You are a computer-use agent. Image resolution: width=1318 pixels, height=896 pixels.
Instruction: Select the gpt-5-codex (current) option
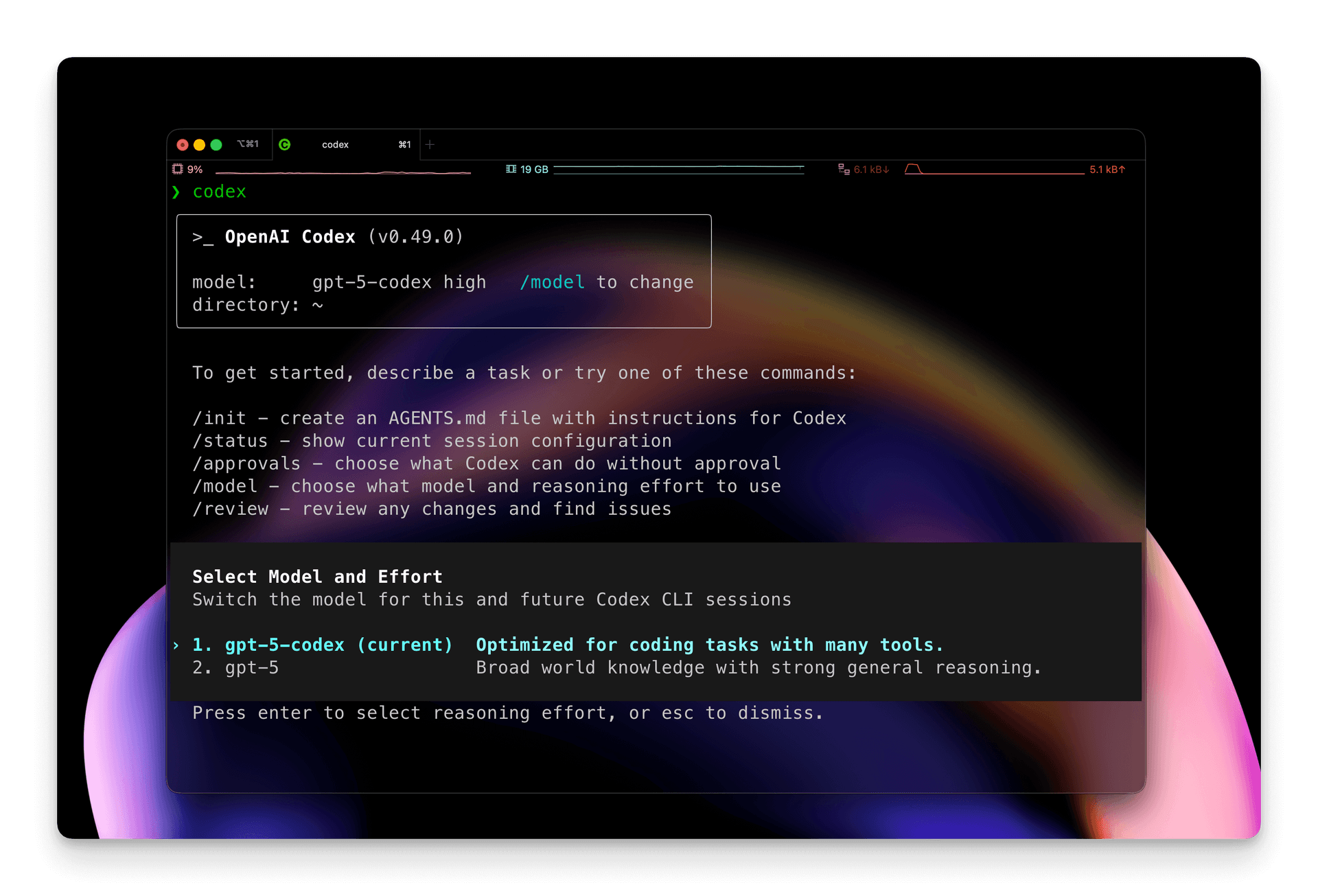point(323,645)
